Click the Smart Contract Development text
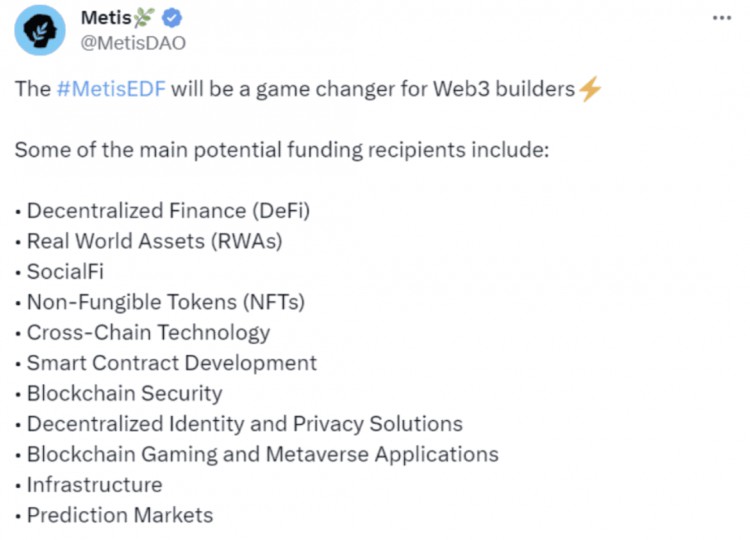 172,364
